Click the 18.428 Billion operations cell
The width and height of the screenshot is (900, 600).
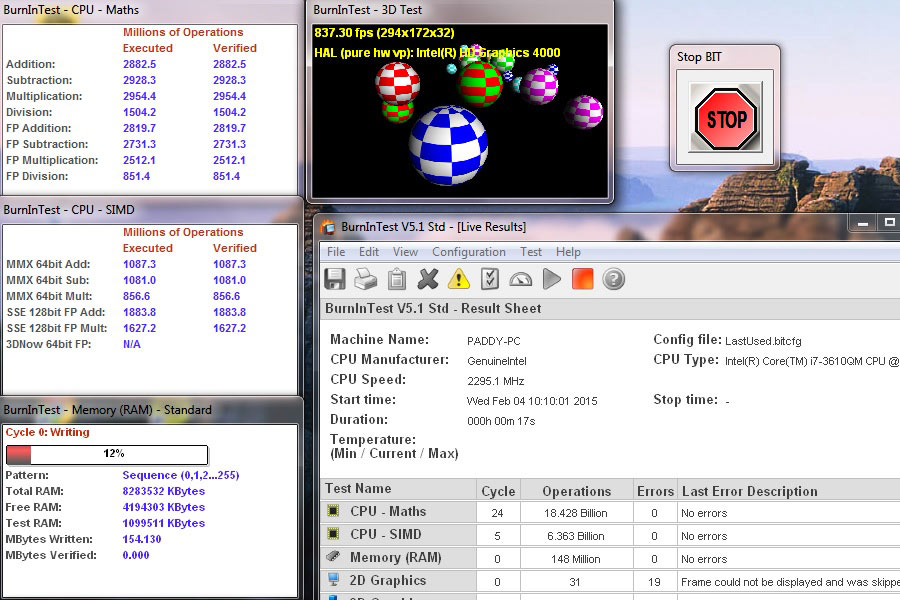coord(575,513)
